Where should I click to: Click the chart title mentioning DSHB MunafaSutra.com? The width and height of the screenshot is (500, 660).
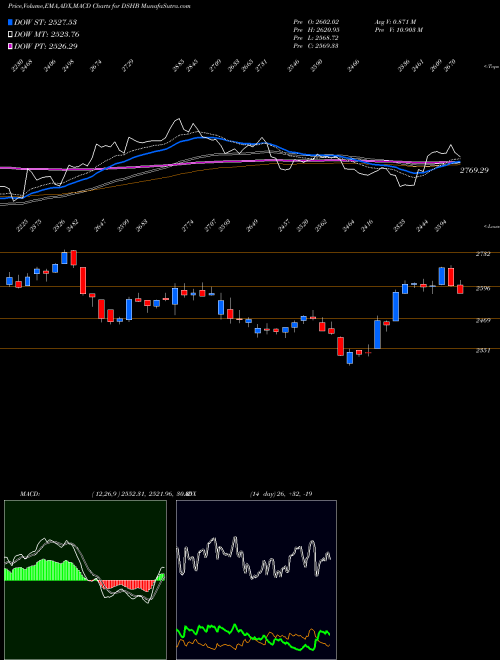[x=99, y=6]
